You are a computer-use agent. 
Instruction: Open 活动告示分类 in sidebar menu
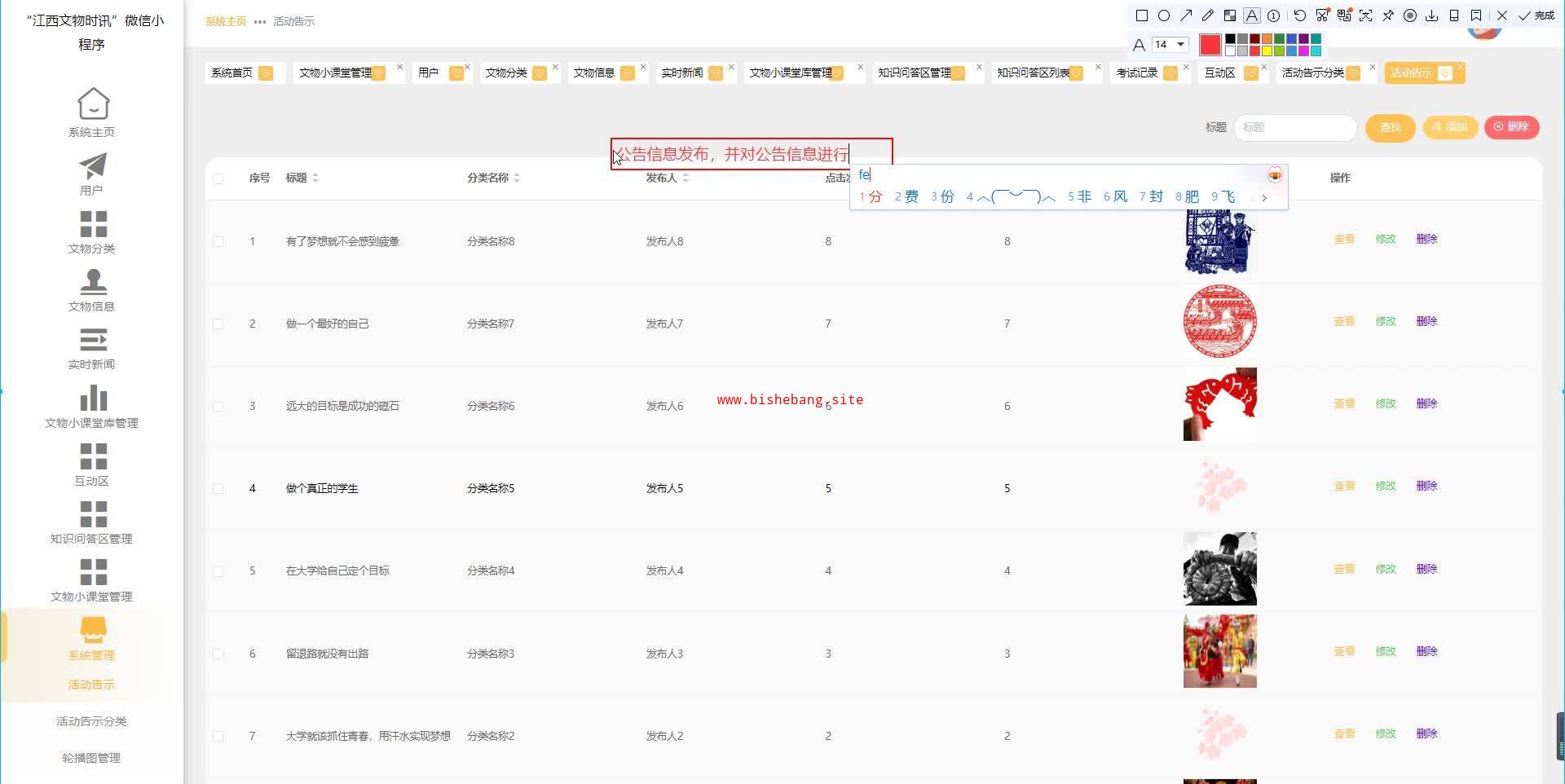click(91, 721)
